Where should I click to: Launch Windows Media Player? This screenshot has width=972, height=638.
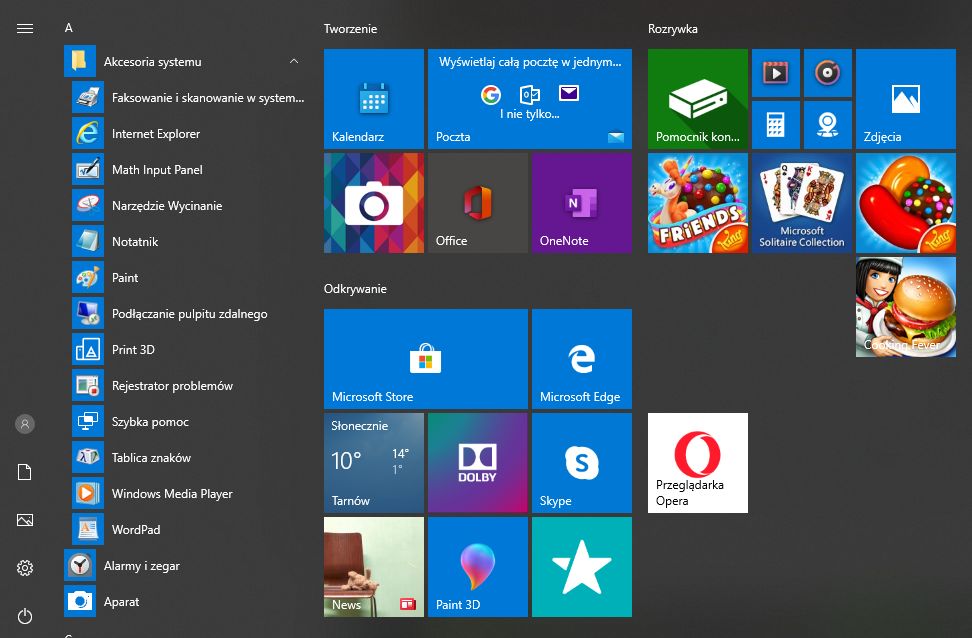pyautogui.click(x=188, y=493)
